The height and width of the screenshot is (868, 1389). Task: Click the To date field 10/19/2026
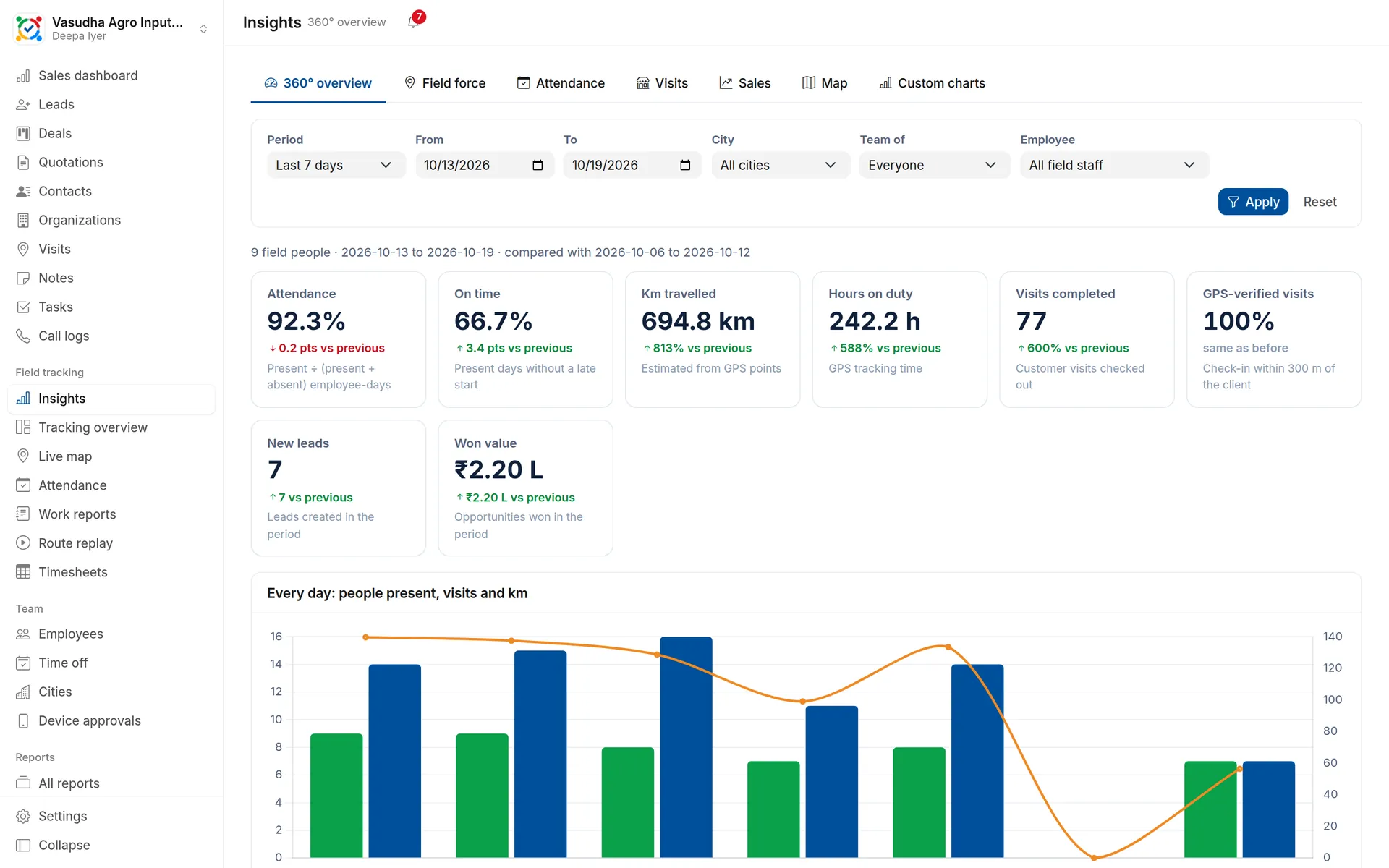point(632,165)
